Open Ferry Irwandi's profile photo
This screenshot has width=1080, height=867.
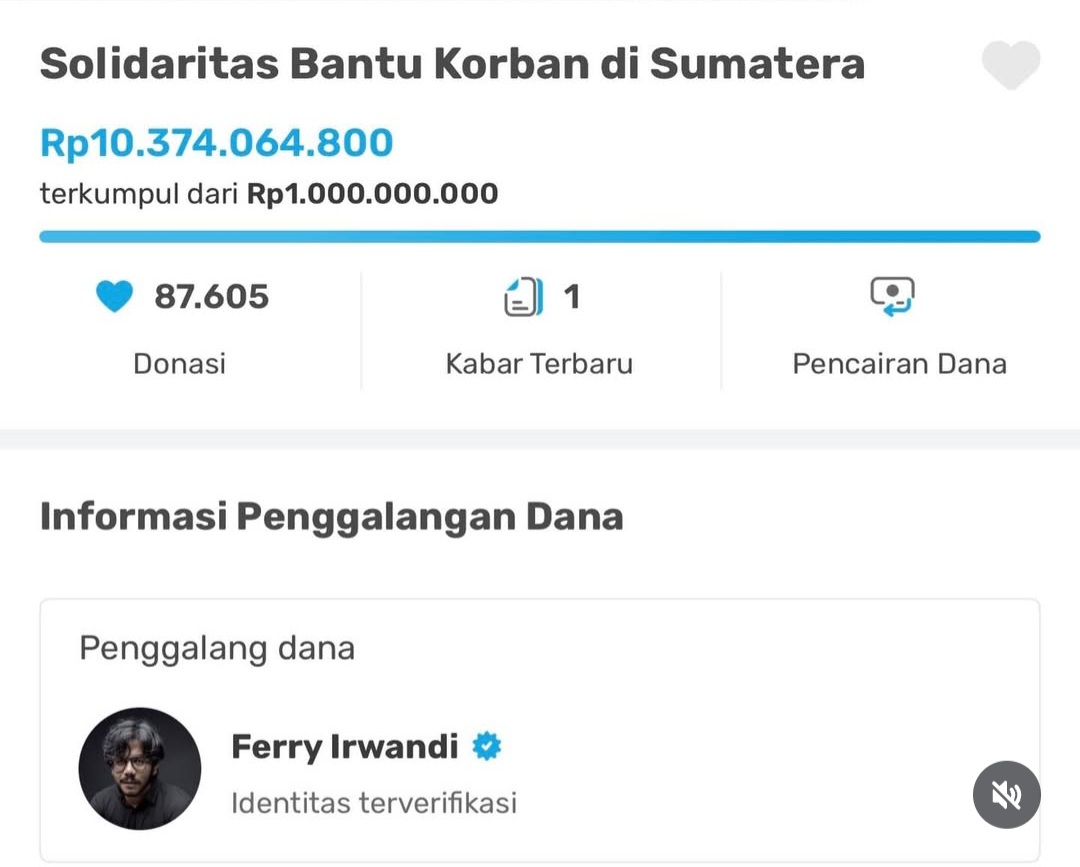140,768
